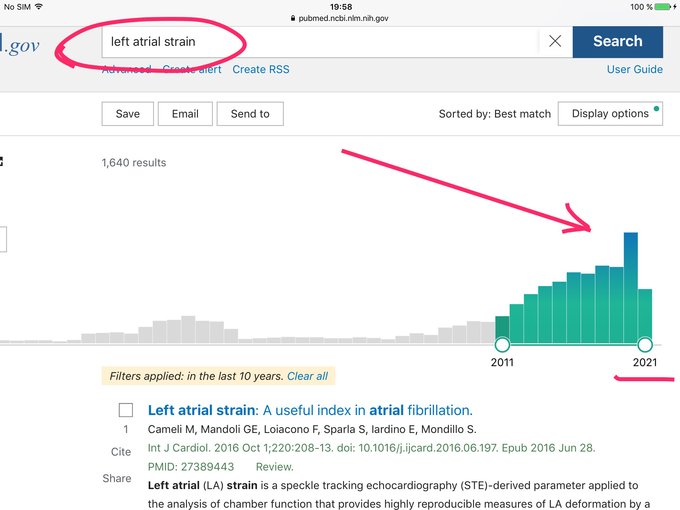The image size is (680, 510).
Task: Click the tallest bar in the results histogram
Action: pos(631,288)
